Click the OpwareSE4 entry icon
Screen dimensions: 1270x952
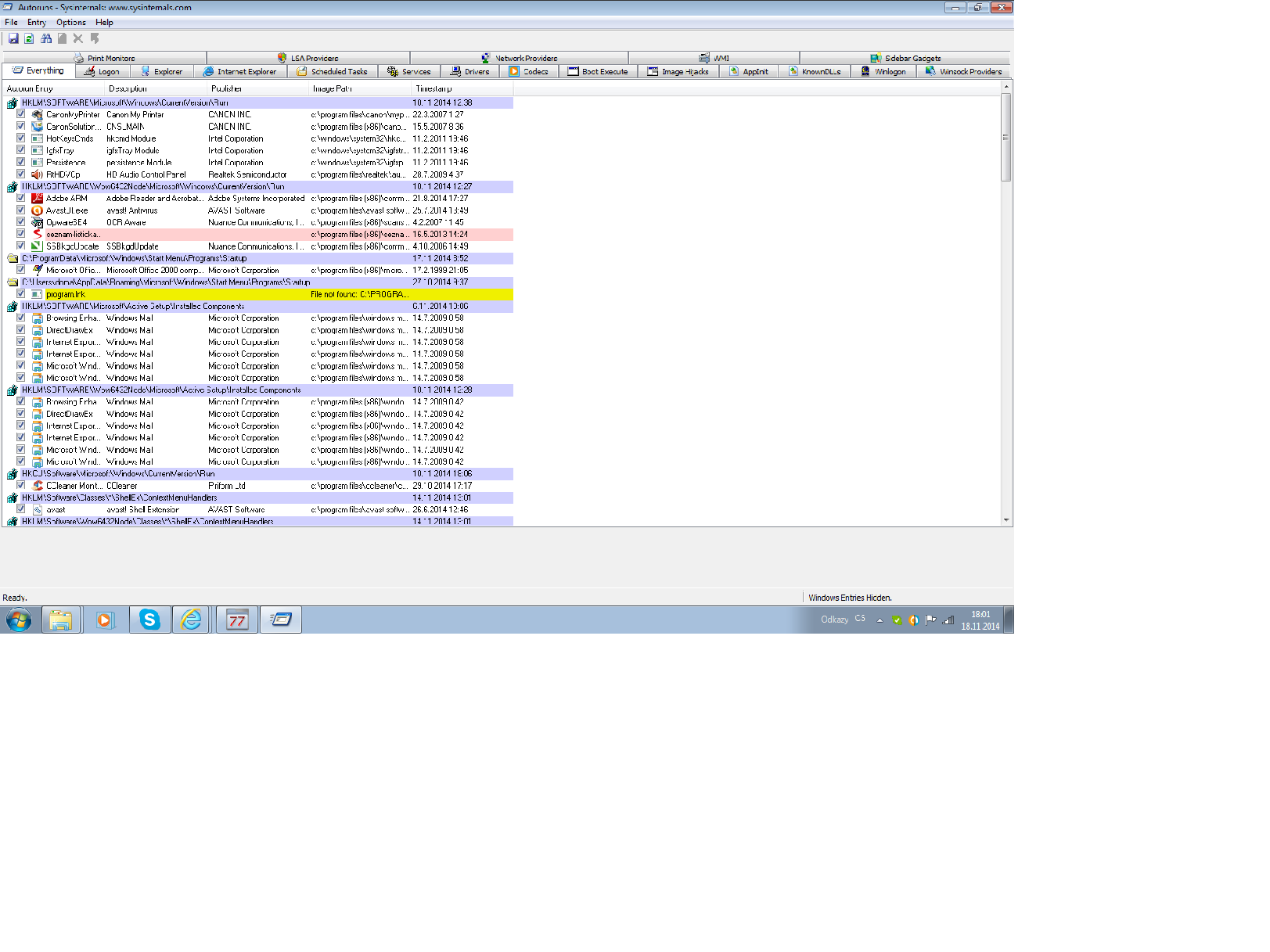(x=37, y=223)
